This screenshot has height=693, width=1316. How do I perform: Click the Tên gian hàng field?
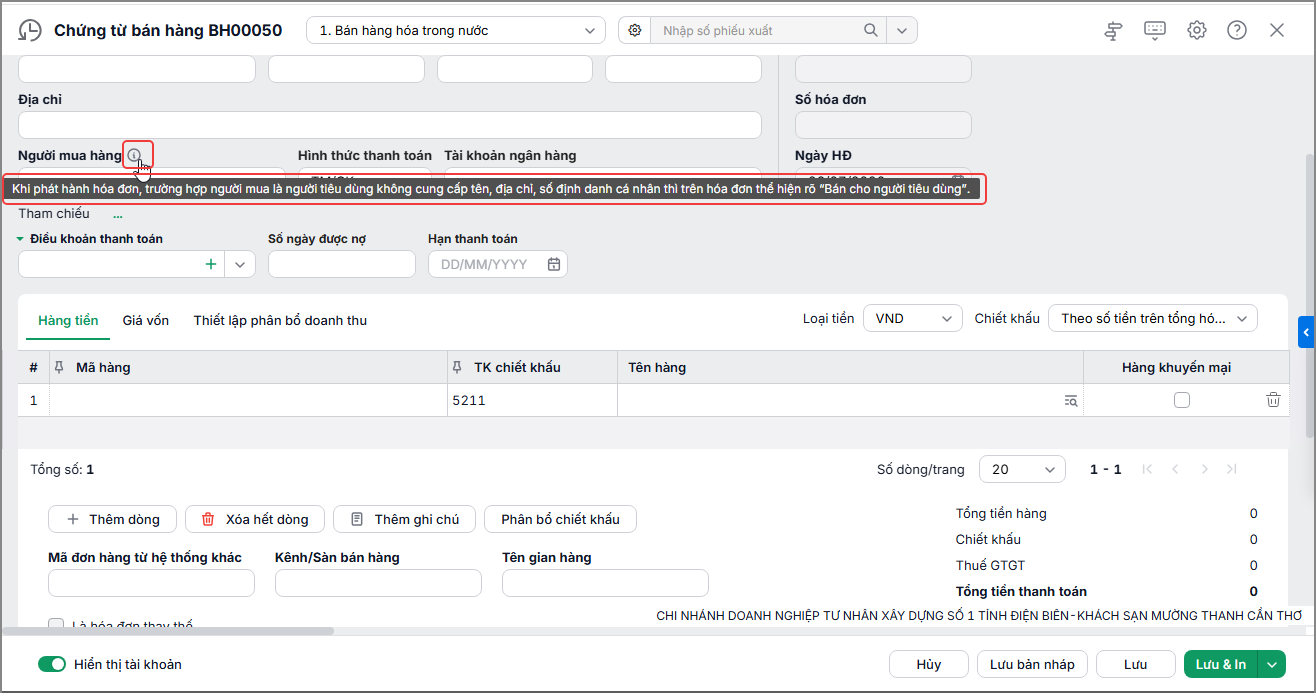605,583
